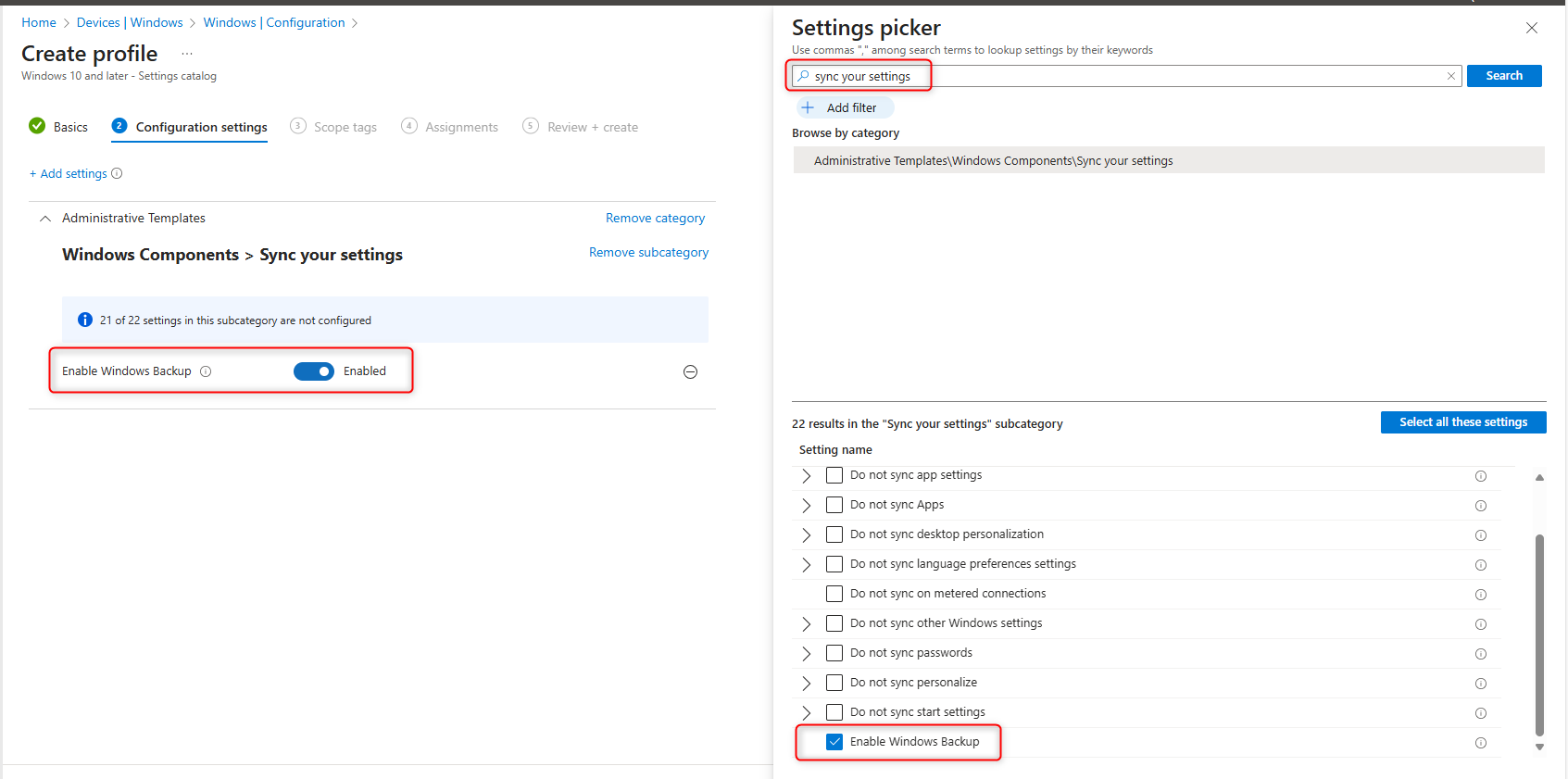Image resolution: width=1568 pixels, height=779 pixels.
Task: Remove the Enable Windows Backup setting (minus icon)
Action: [x=690, y=371]
